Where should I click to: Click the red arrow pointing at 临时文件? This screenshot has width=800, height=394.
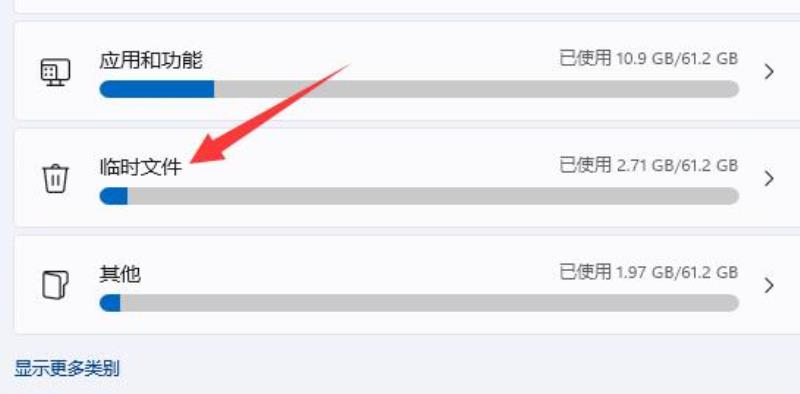click(270, 113)
